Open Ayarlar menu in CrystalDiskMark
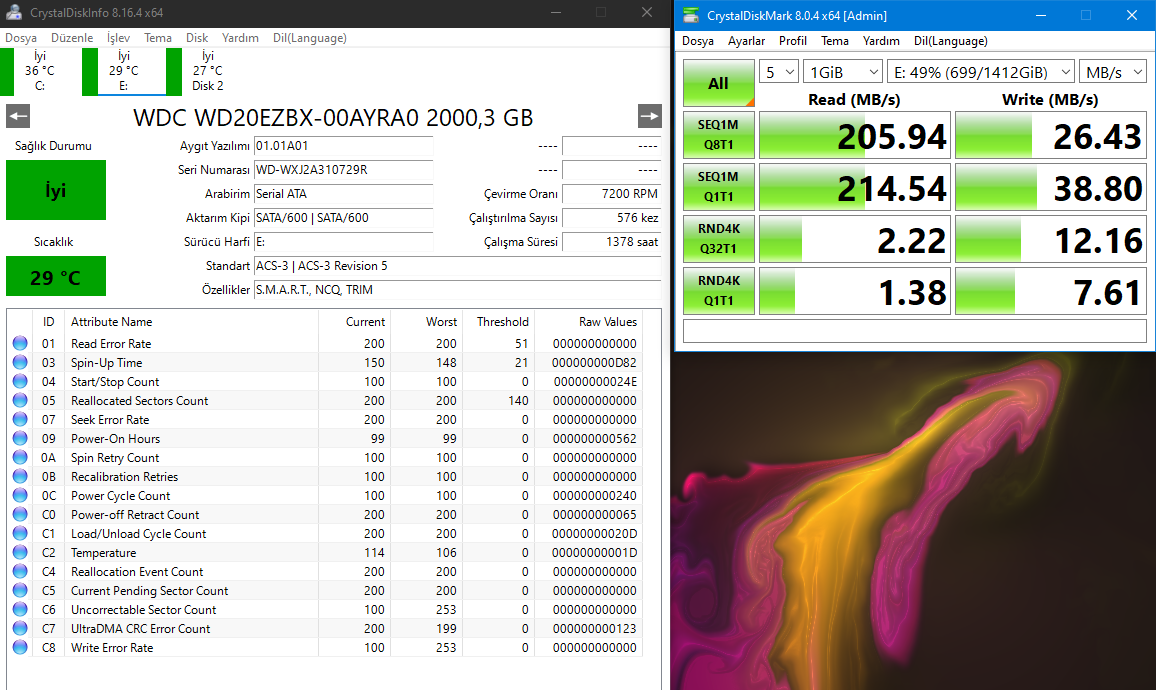 click(746, 41)
